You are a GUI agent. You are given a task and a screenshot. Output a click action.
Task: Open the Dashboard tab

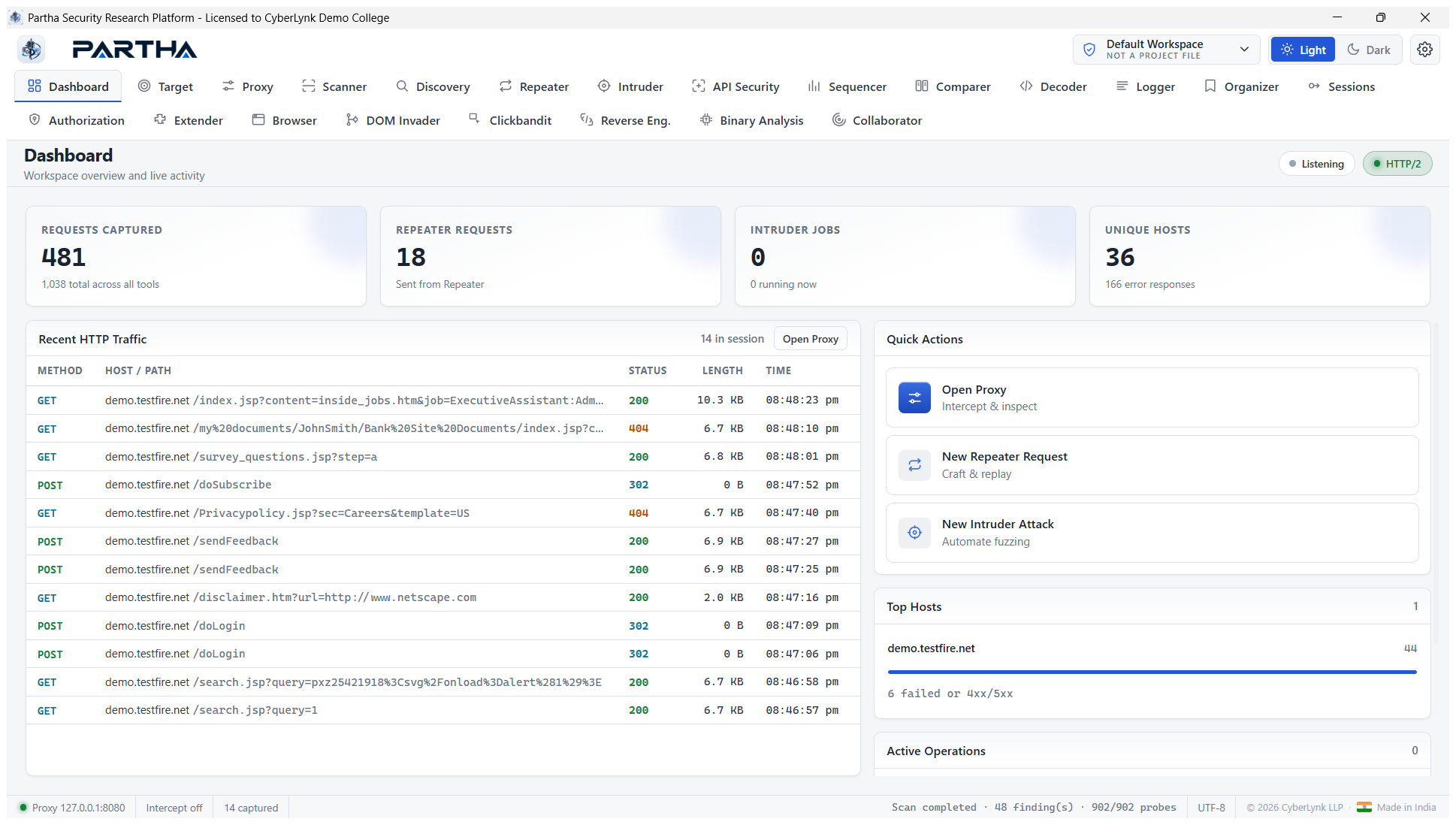tap(68, 86)
